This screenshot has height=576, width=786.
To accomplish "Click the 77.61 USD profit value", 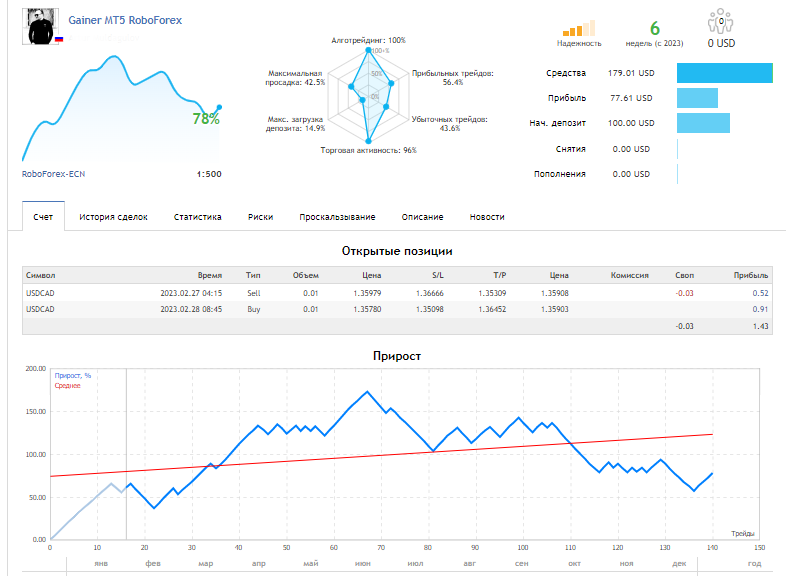I will point(631,98).
